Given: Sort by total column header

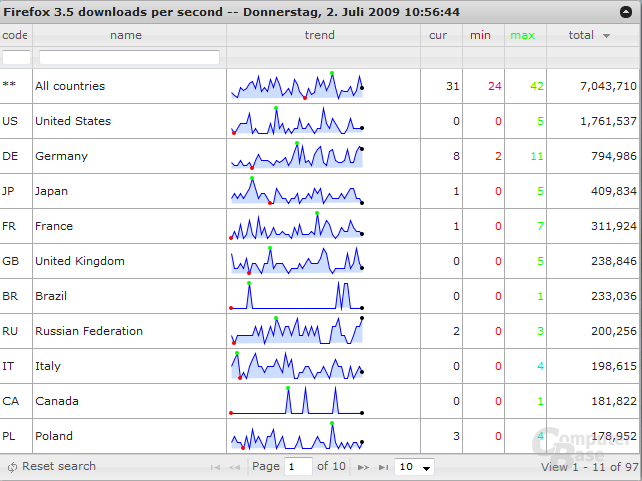Looking at the screenshot, I should click(581, 35).
